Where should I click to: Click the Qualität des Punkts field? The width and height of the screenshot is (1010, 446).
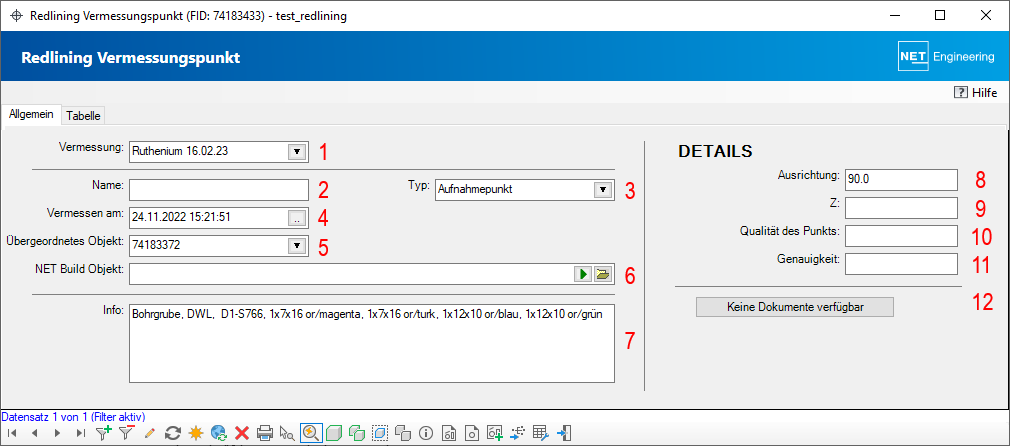point(902,236)
